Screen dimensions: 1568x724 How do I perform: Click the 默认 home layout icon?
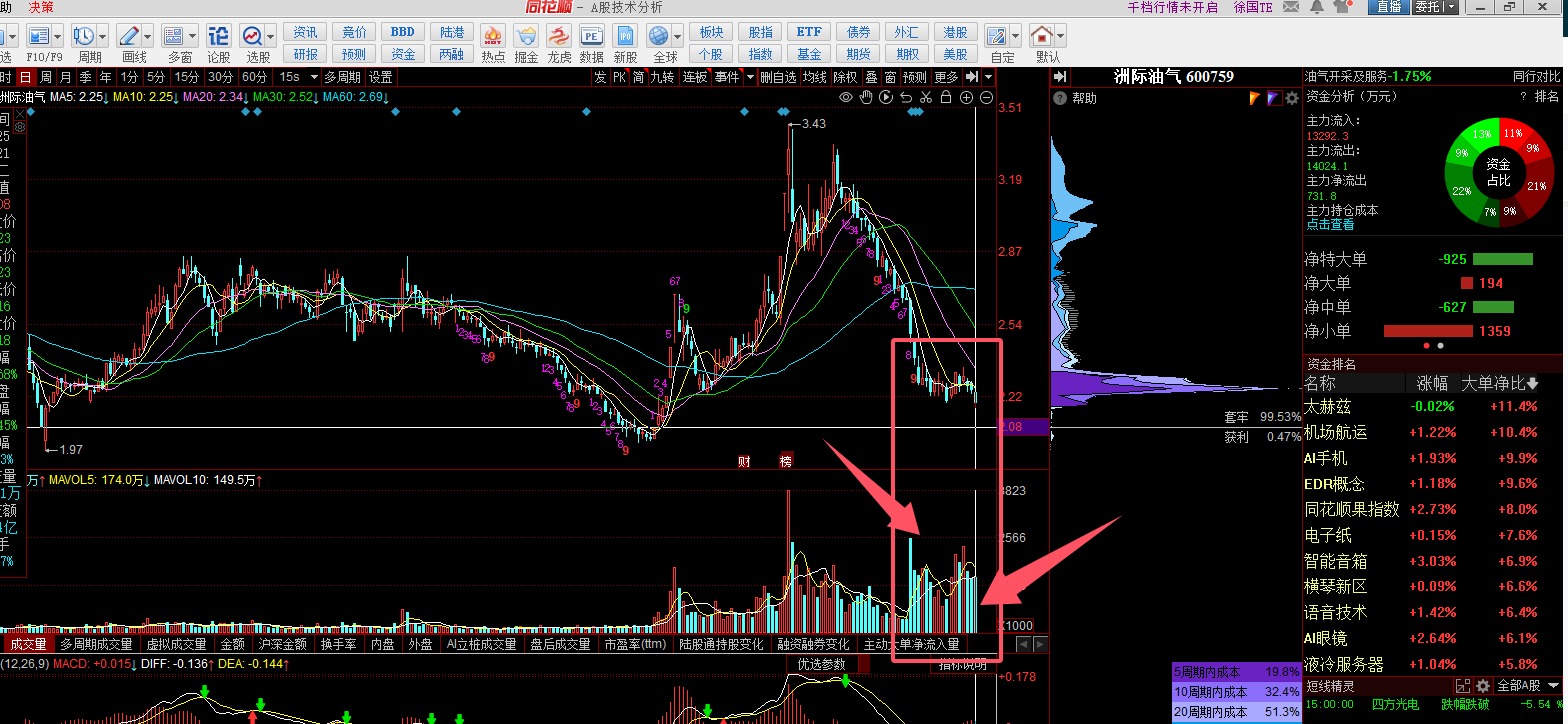coord(1041,36)
